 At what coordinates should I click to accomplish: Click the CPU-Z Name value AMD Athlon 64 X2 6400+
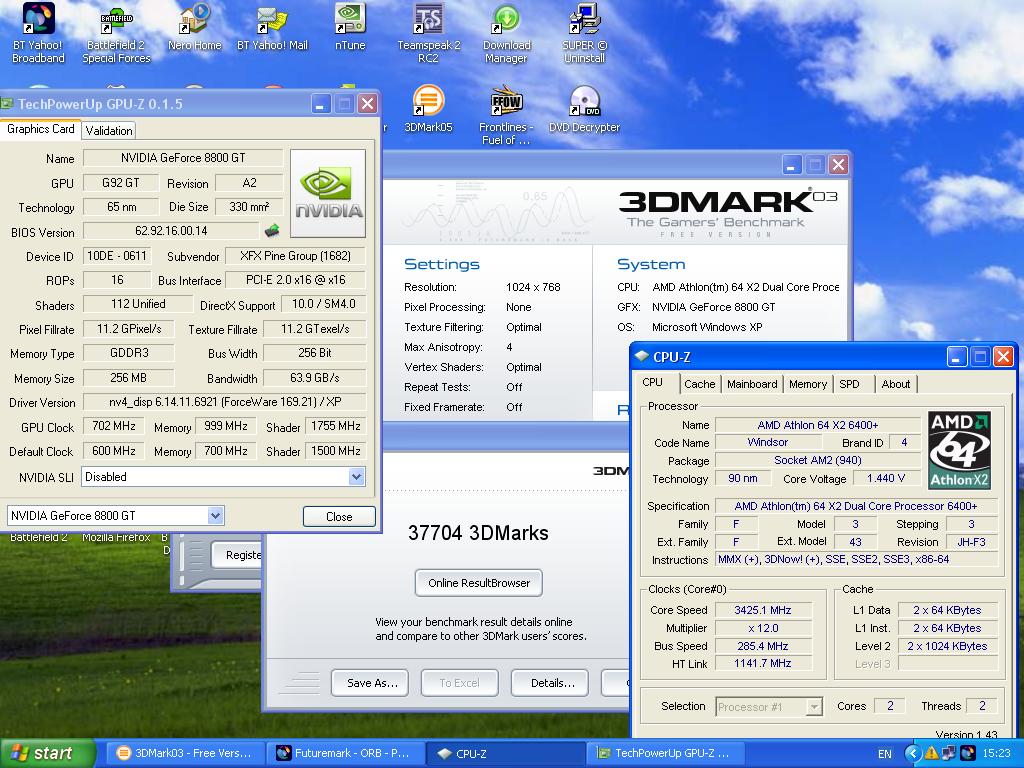818,425
